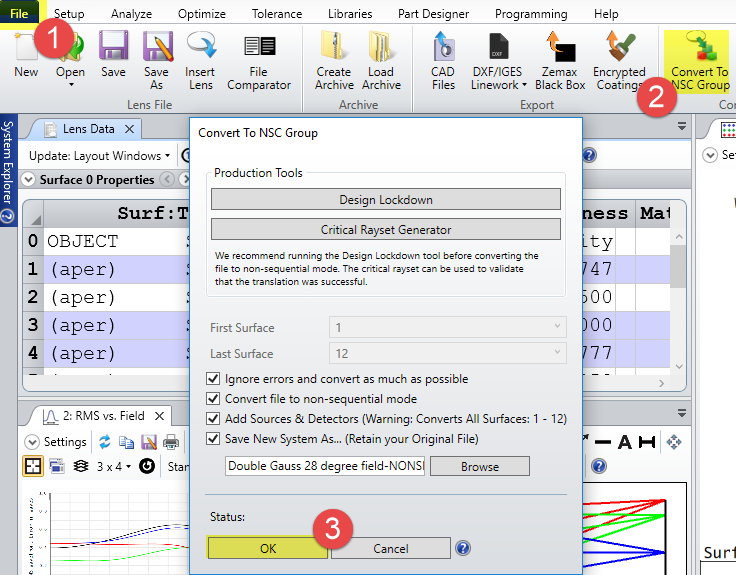Open the DXF/IGES Linework dropdown

pos(524,85)
